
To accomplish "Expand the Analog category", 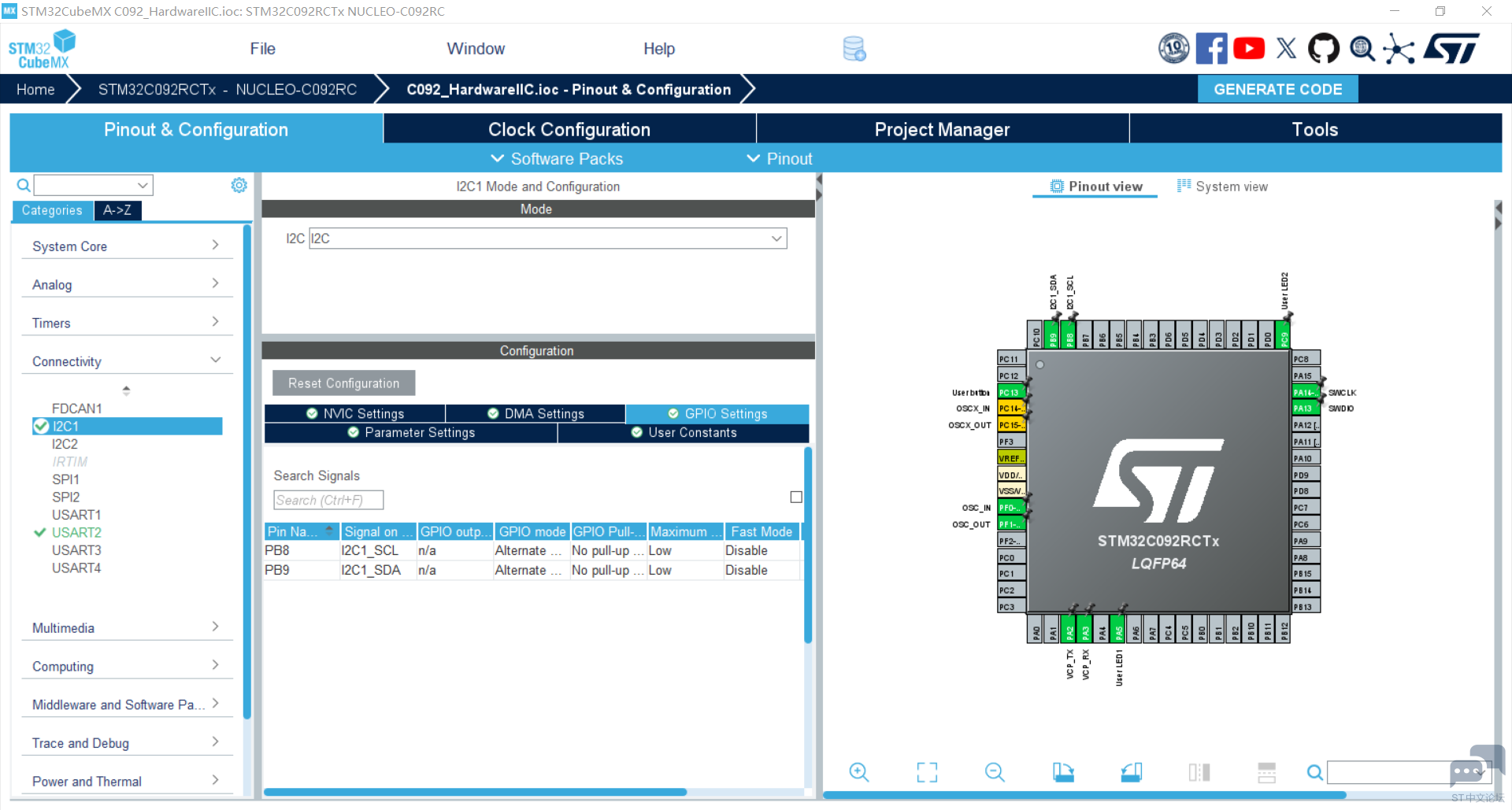I will tap(126, 285).
